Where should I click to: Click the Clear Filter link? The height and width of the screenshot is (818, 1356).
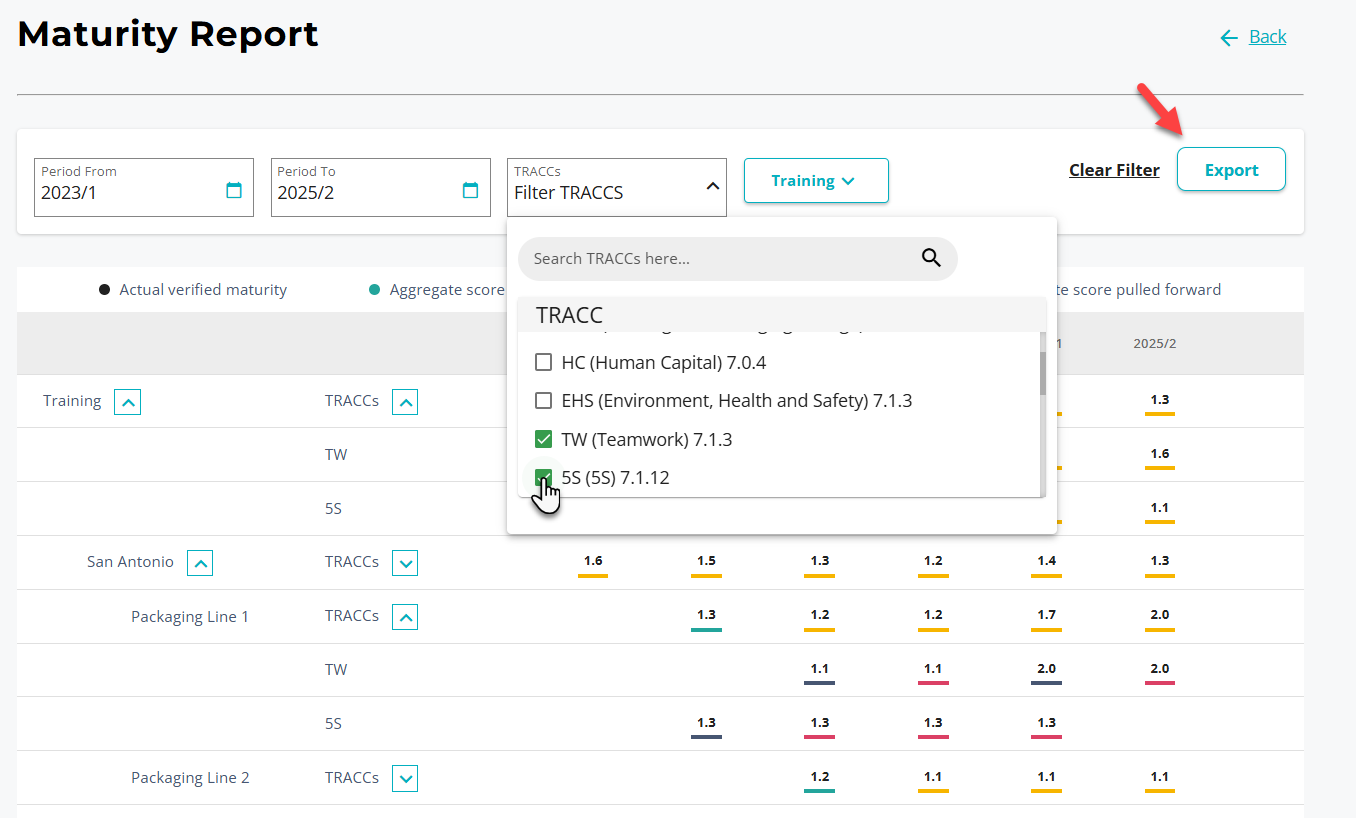[1114, 170]
